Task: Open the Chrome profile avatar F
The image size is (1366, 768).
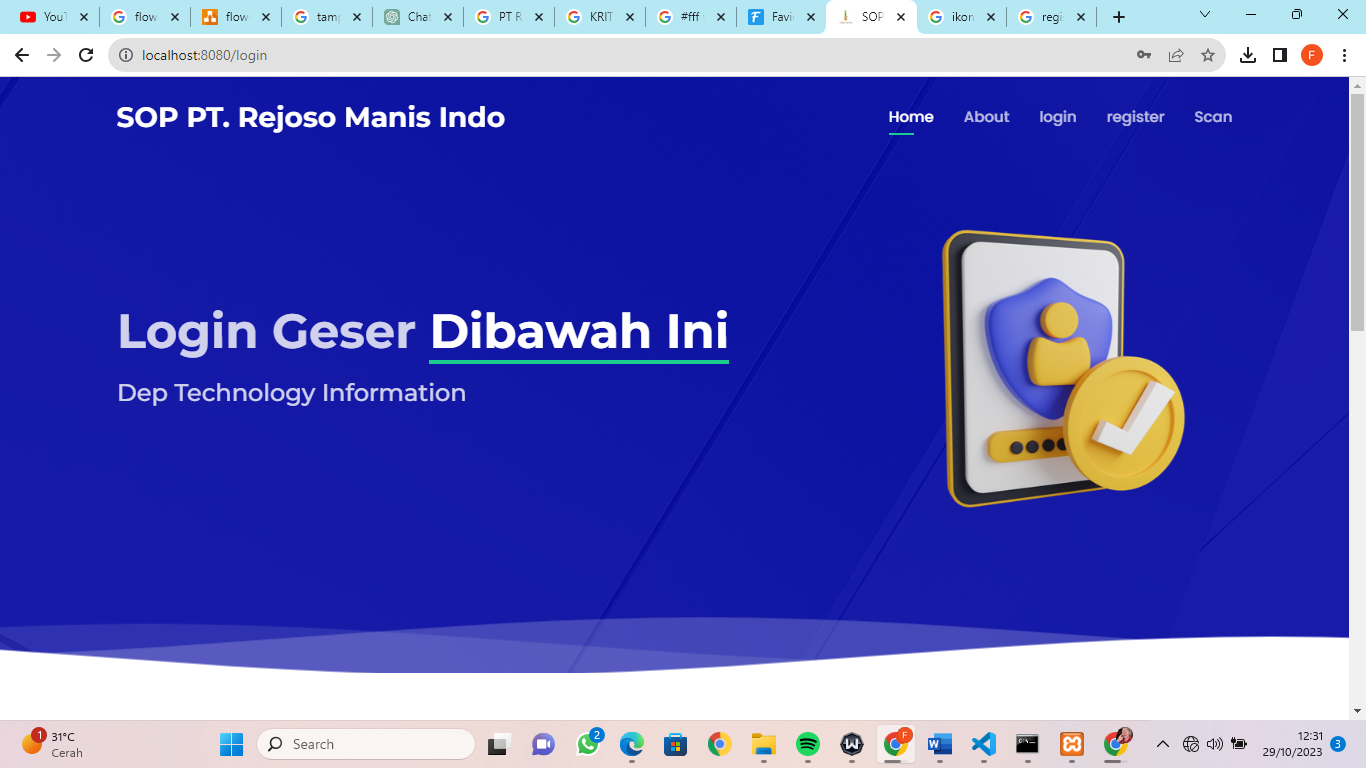Action: 1312,55
